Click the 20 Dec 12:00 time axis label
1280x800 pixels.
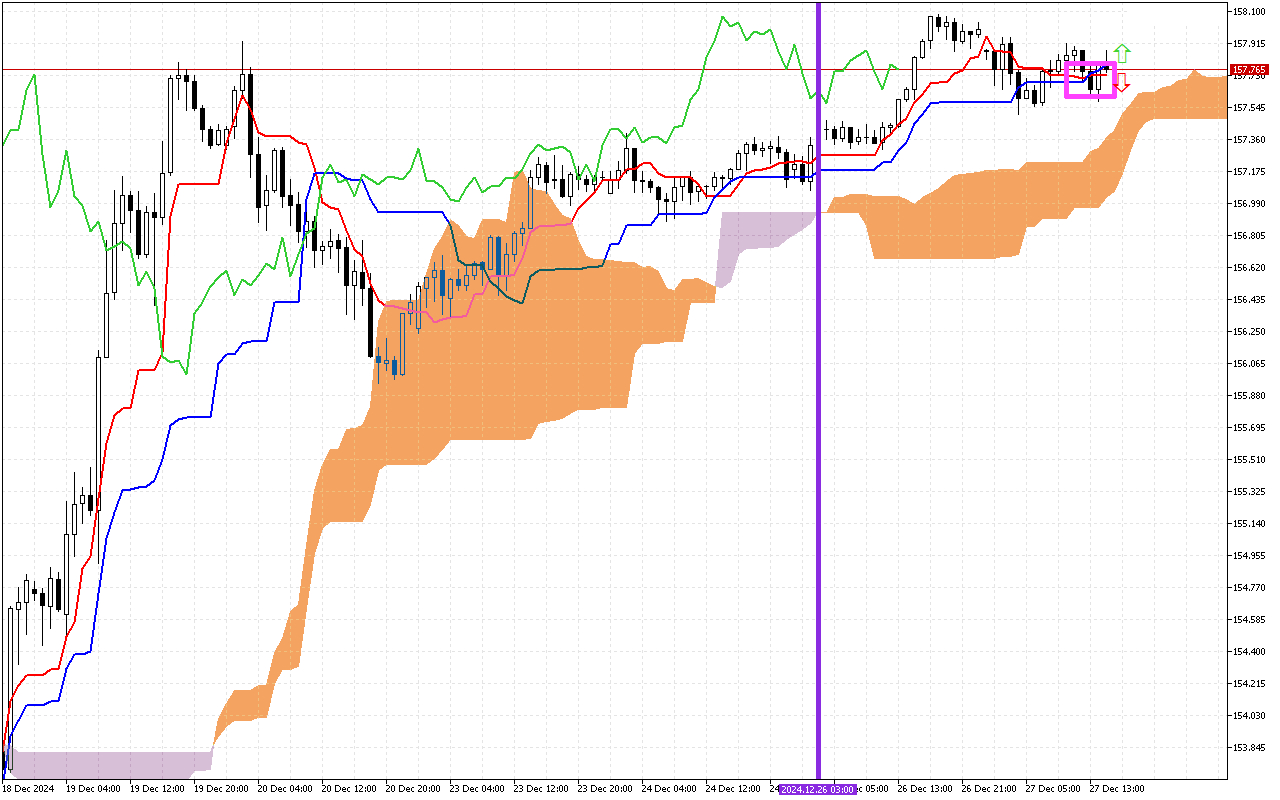349,789
